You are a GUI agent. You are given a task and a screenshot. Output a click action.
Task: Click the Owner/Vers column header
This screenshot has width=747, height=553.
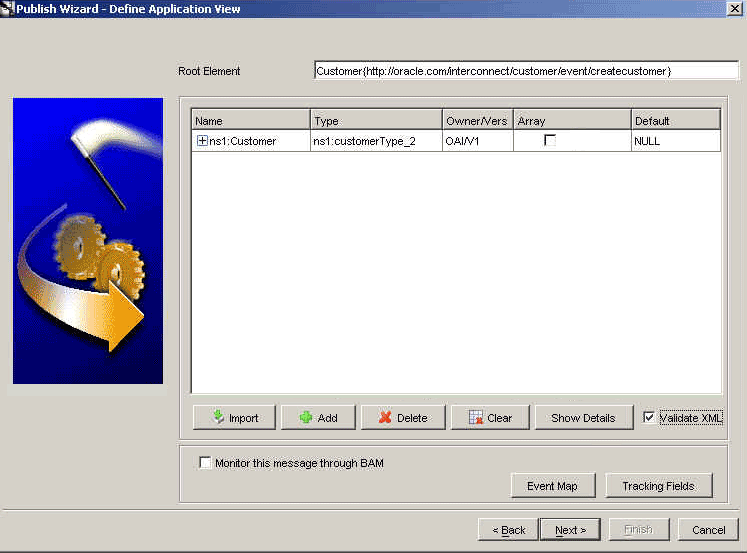pyautogui.click(x=477, y=121)
